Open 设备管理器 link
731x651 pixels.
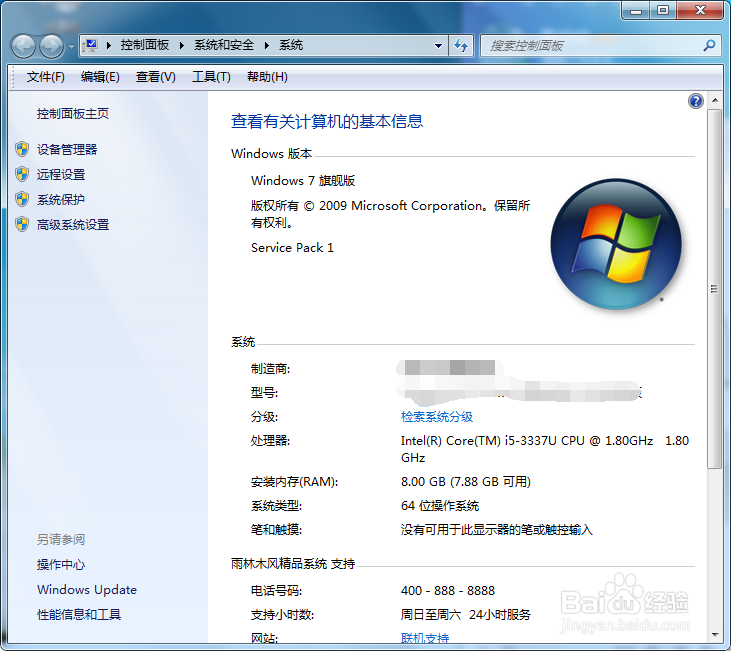click(67, 149)
